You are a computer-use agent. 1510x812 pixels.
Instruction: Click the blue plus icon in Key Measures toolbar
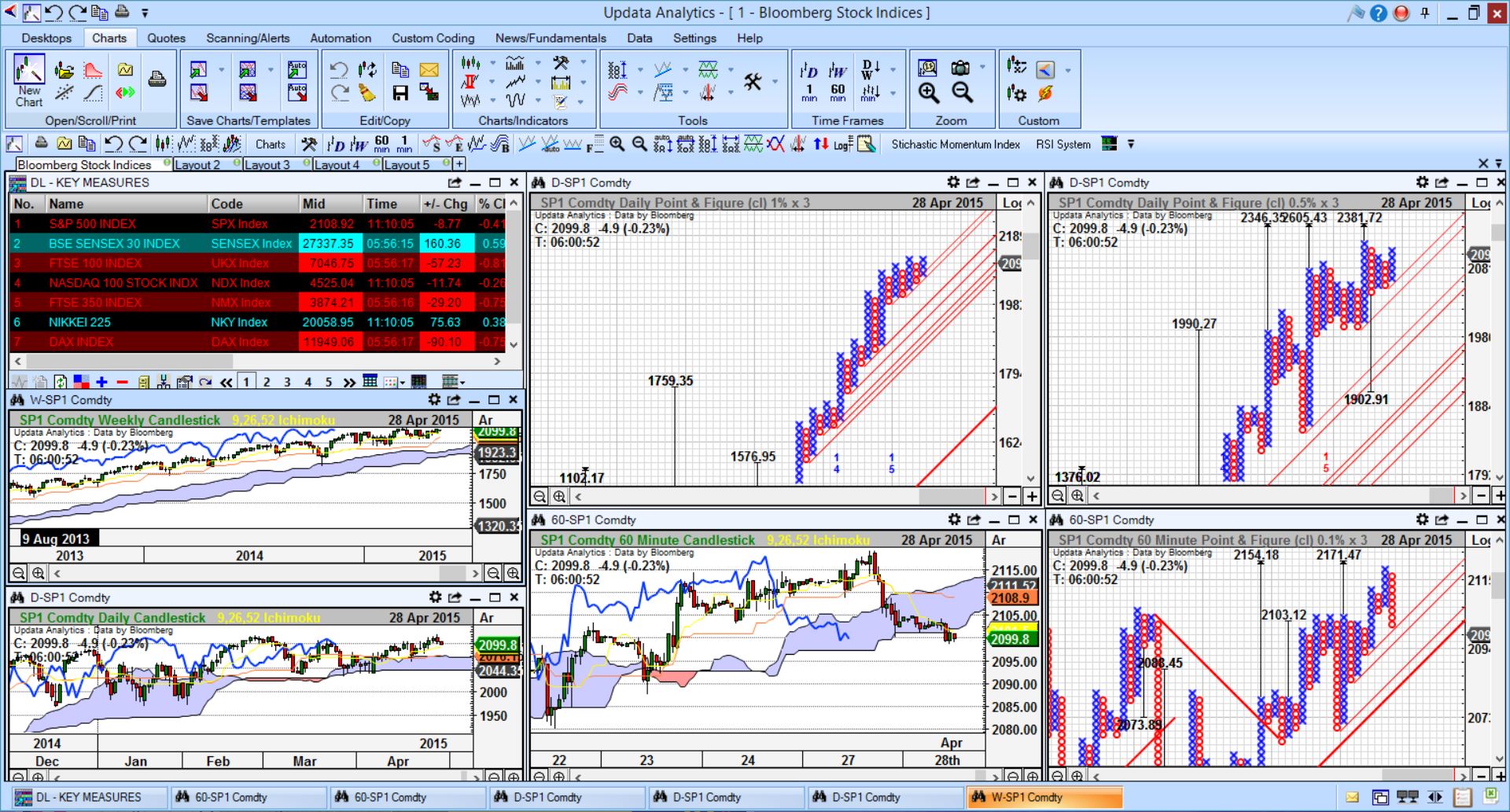click(x=101, y=382)
